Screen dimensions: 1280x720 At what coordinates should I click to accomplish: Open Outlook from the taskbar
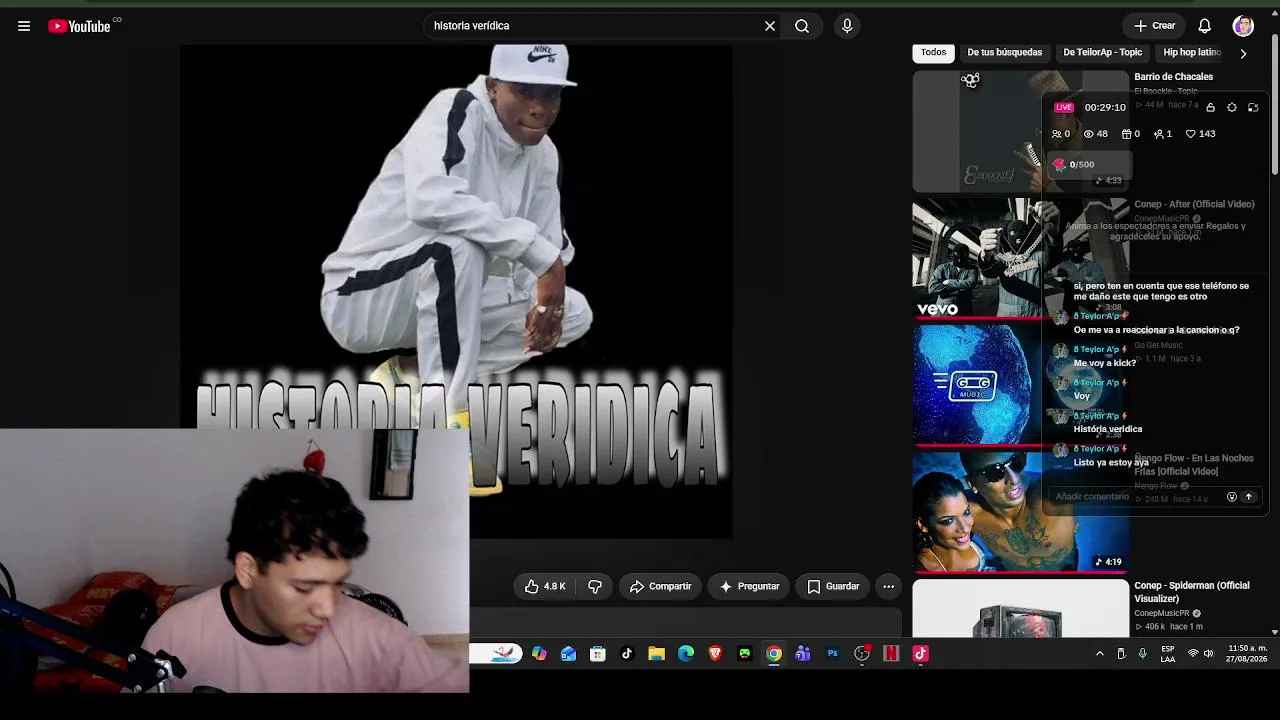pos(569,654)
